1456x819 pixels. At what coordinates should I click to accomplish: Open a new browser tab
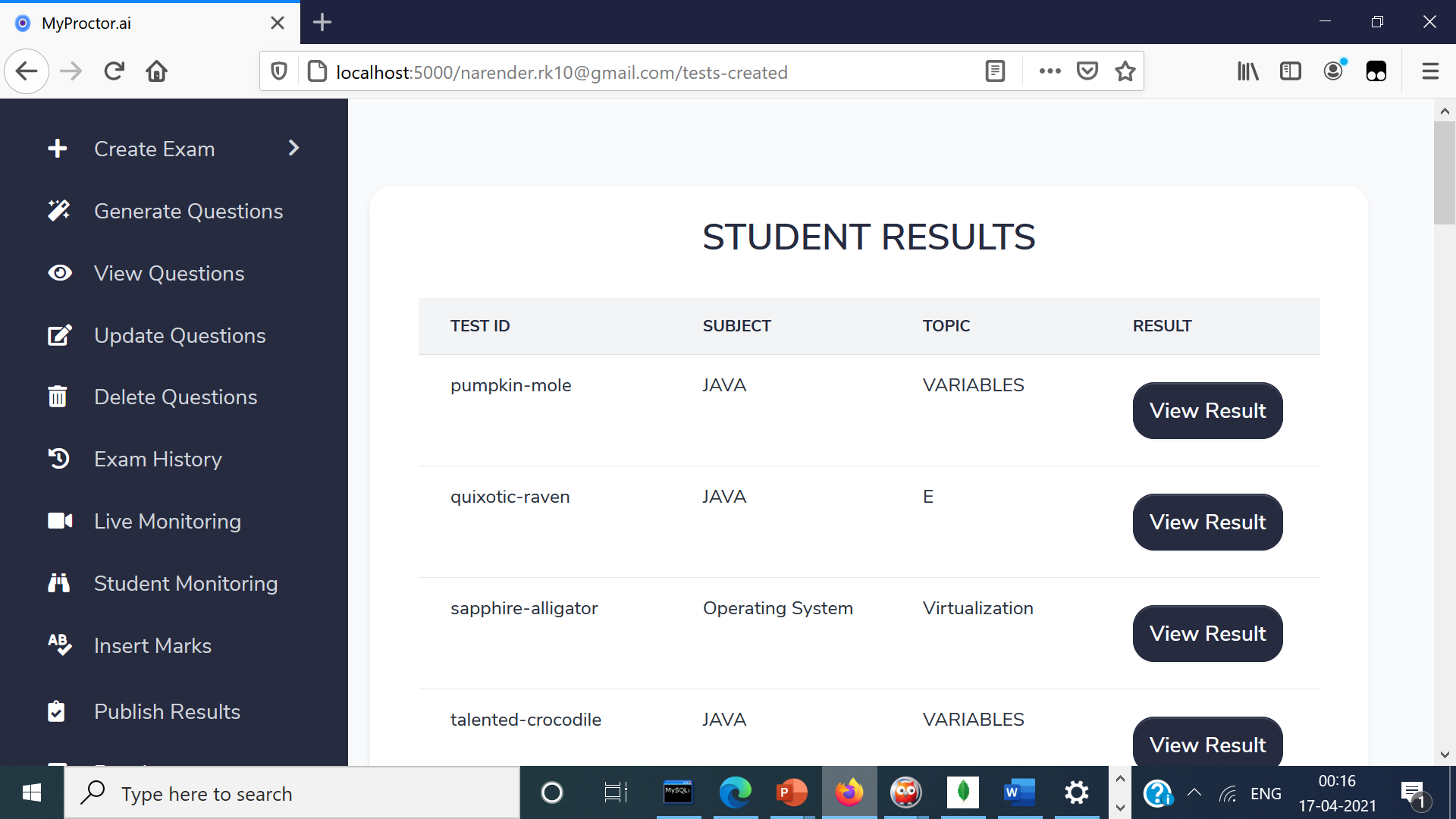[x=322, y=23]
